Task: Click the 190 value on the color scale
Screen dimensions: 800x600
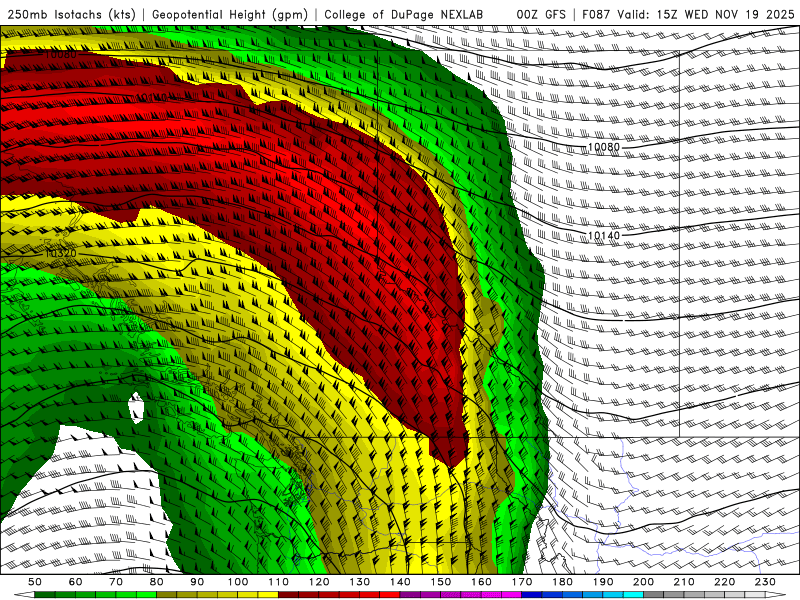Action: click(x=603, y=582)
